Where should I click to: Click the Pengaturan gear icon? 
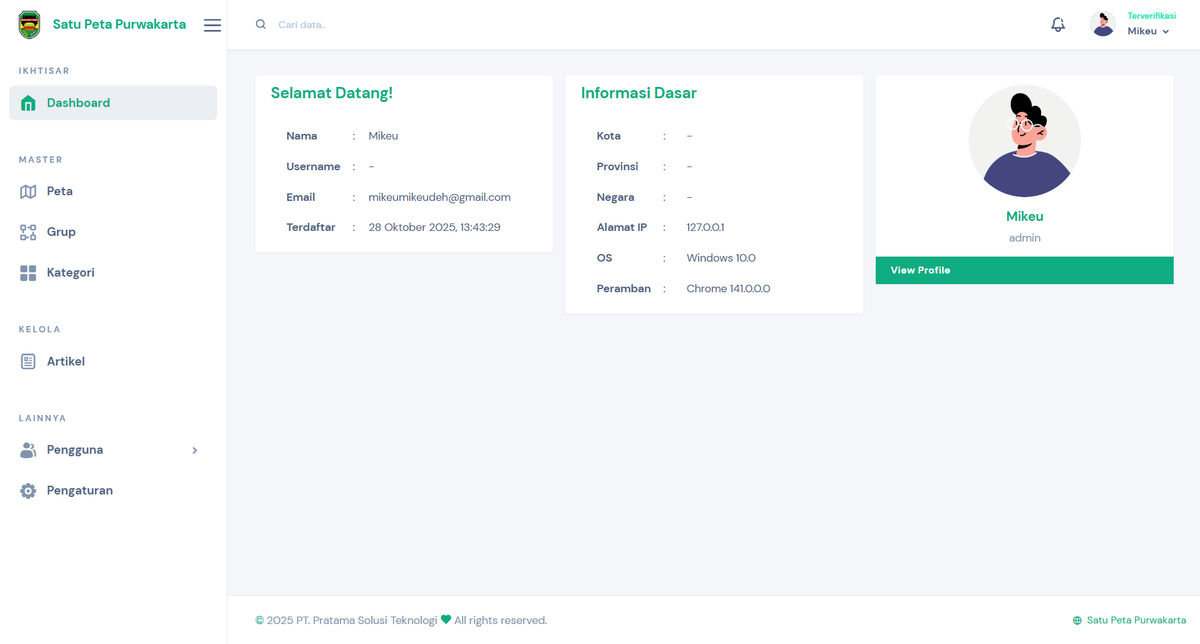coord(28,491)
